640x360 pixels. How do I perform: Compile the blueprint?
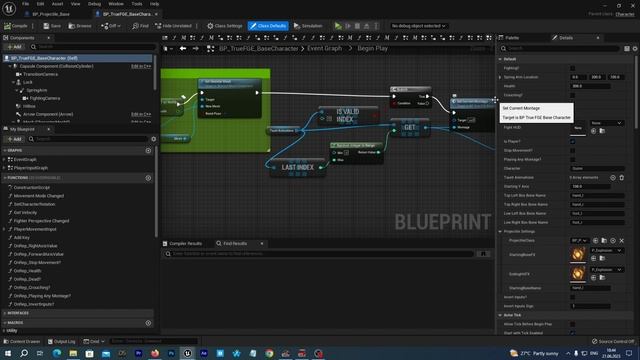16,26
